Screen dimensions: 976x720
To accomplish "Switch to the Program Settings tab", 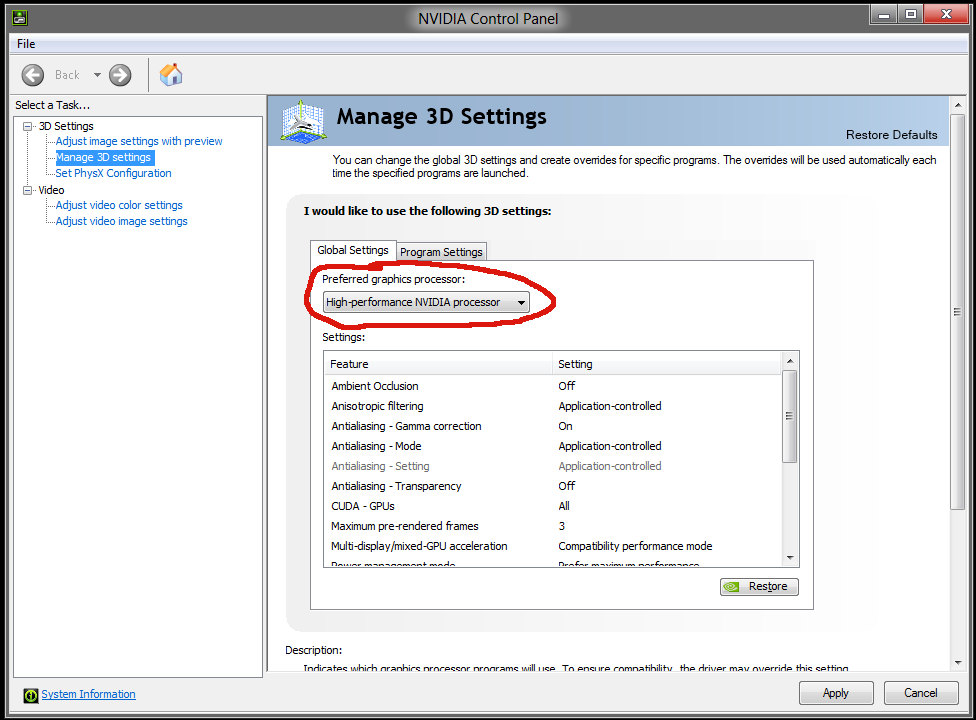I will 441,251.
